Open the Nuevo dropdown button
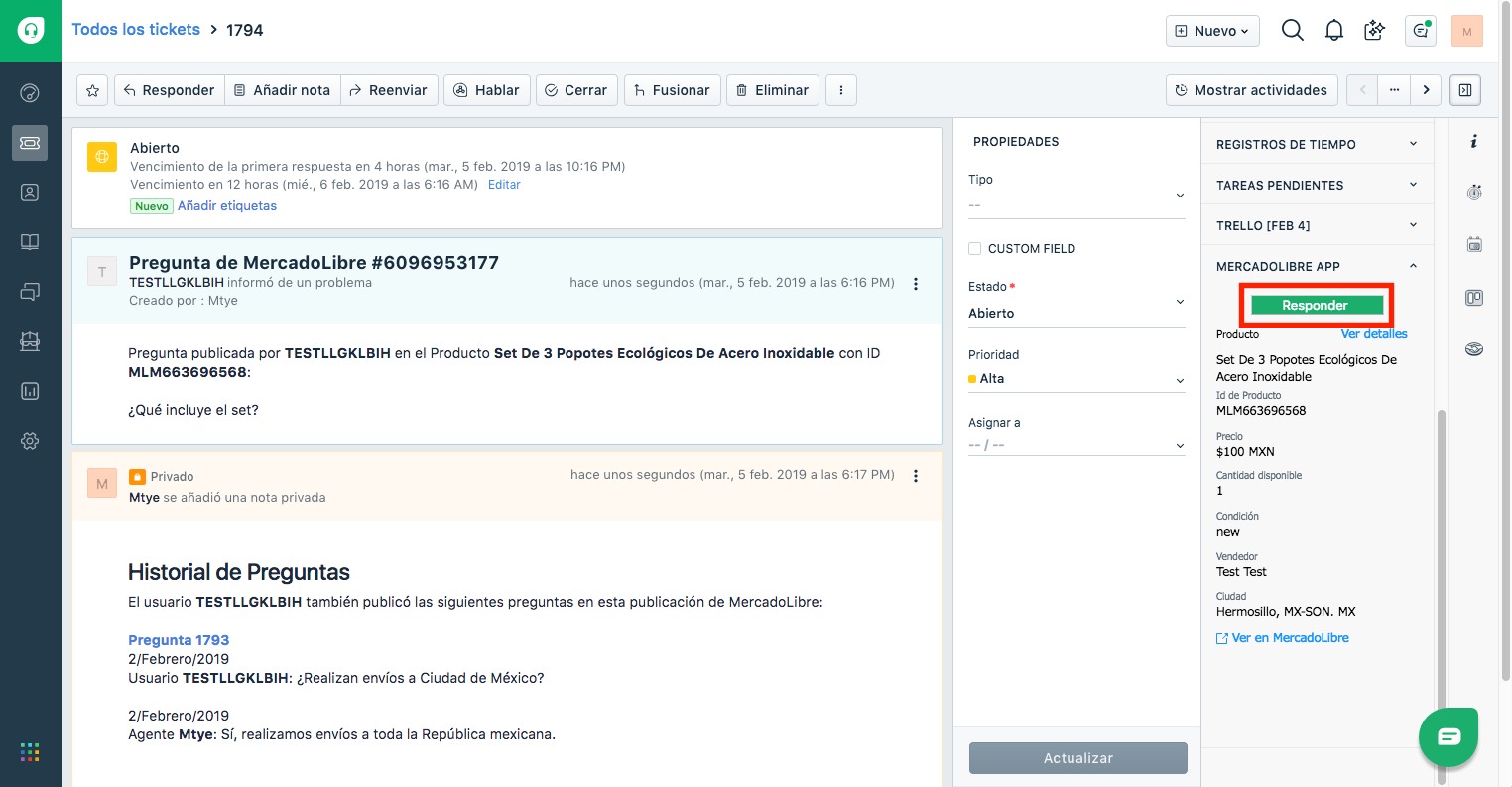The width and height of the screenshot is (1512, 787). 1212,31
